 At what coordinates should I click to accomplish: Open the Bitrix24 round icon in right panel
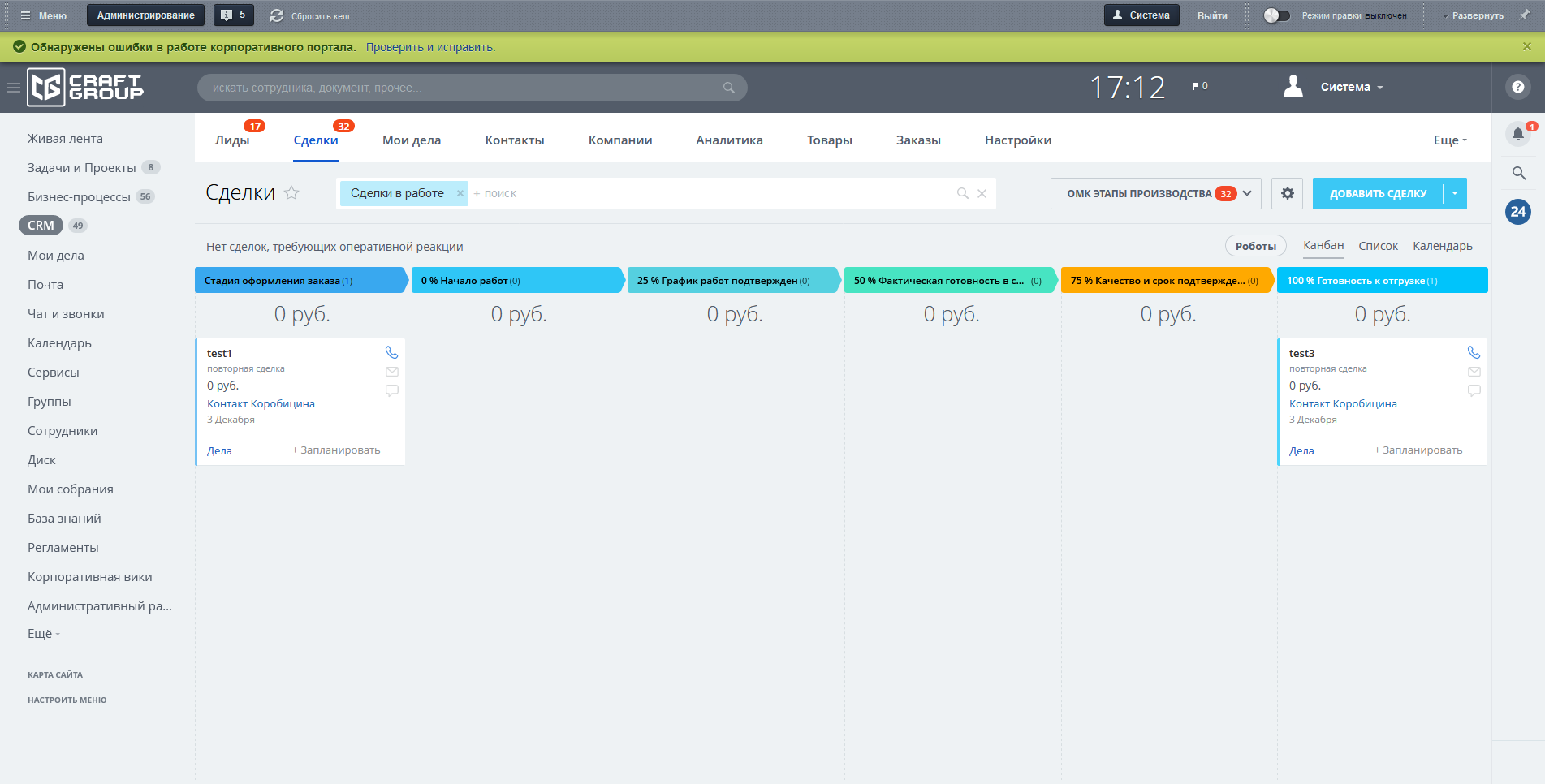coord(1517,212)
